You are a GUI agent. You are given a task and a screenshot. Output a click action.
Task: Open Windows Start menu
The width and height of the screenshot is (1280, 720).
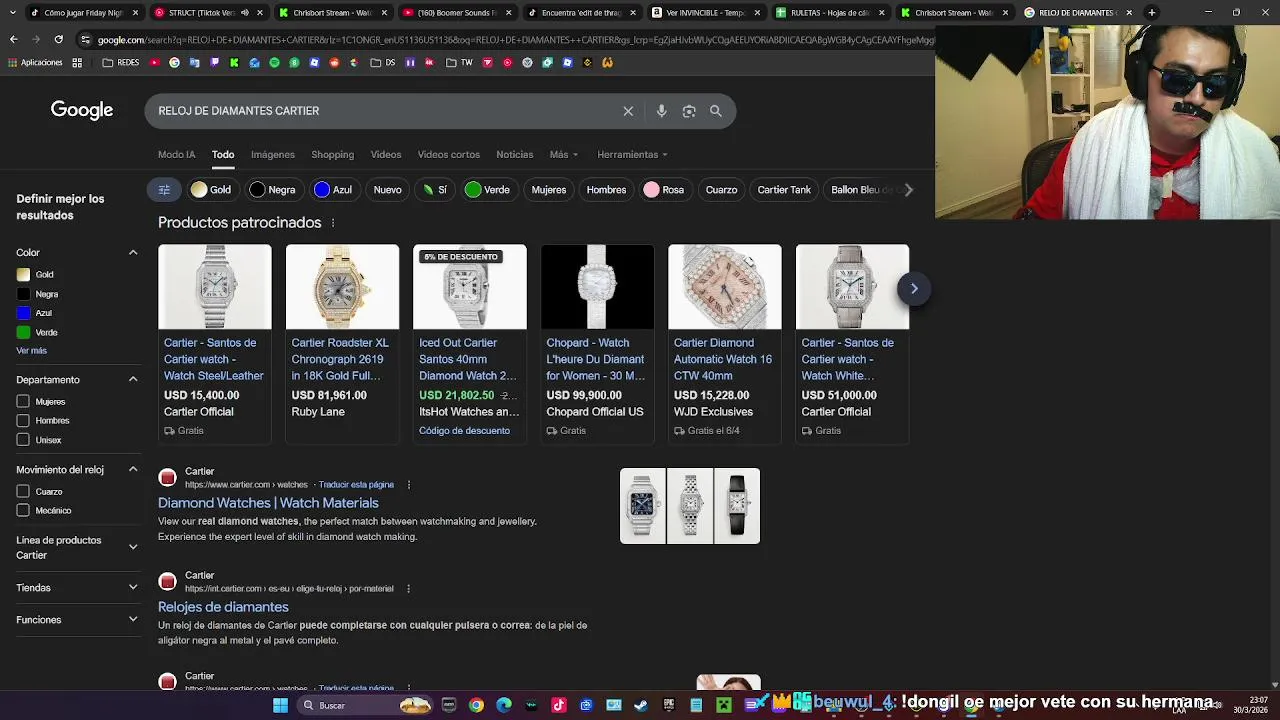click(281, 705)
